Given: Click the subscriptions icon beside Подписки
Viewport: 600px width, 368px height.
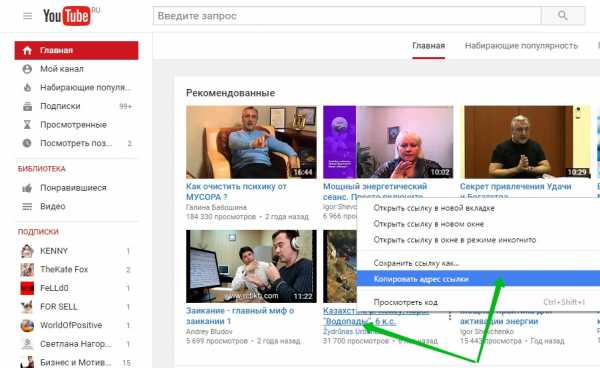Looking at the screenshot, I should point(27,106).
